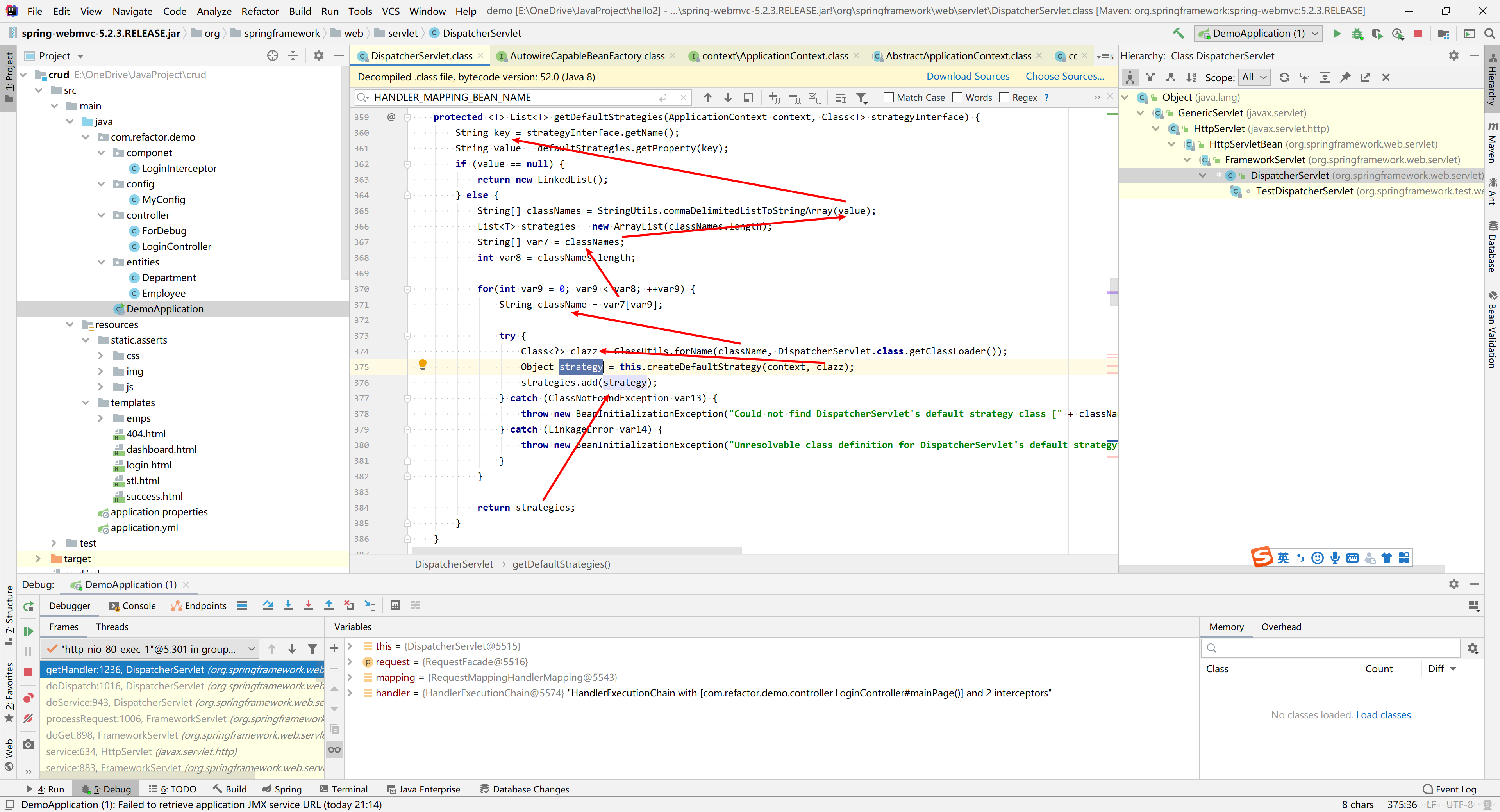This screenshot has width=1500, height=812.
Task: Open Search Everywhere magnifier icon
Action: click(1490, 33)
